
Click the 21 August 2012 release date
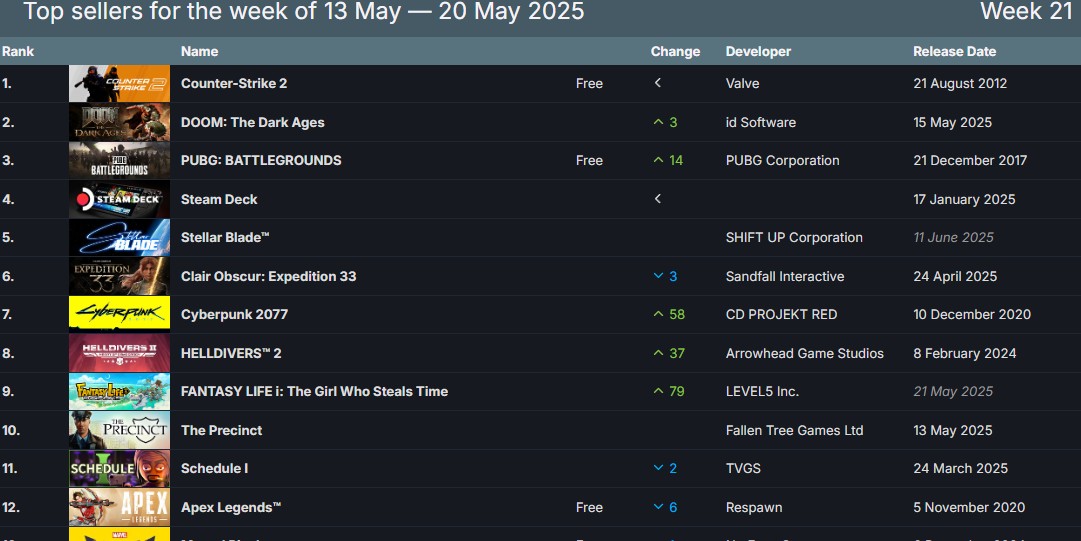(x=960, y=83)
